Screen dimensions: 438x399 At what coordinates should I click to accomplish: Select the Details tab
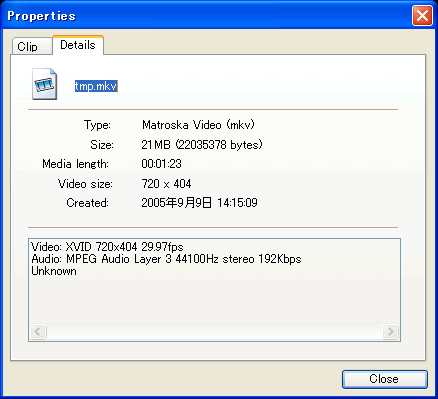(78, 45)
